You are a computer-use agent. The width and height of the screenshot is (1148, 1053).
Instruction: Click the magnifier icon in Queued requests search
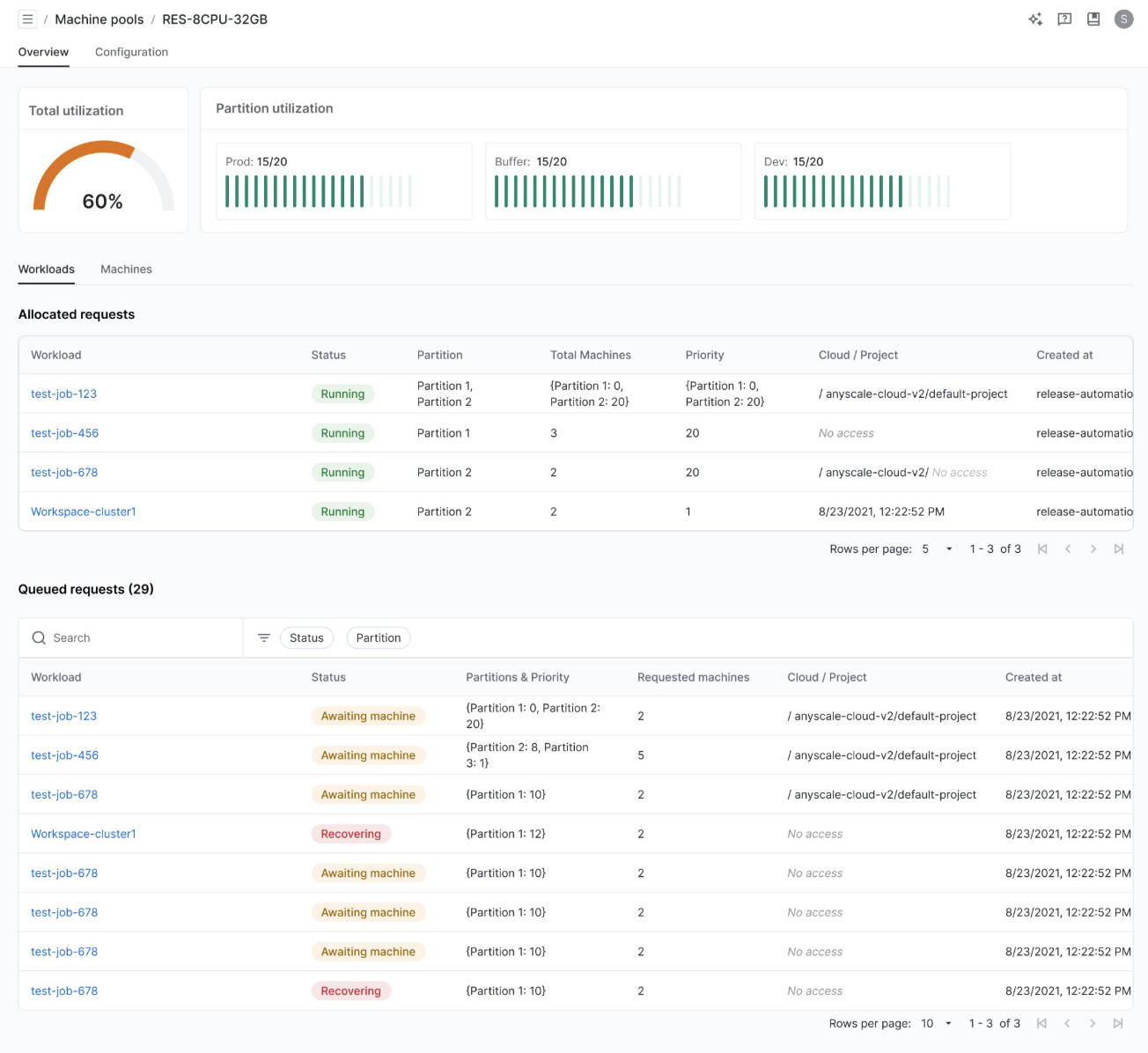tap(39, 638)
